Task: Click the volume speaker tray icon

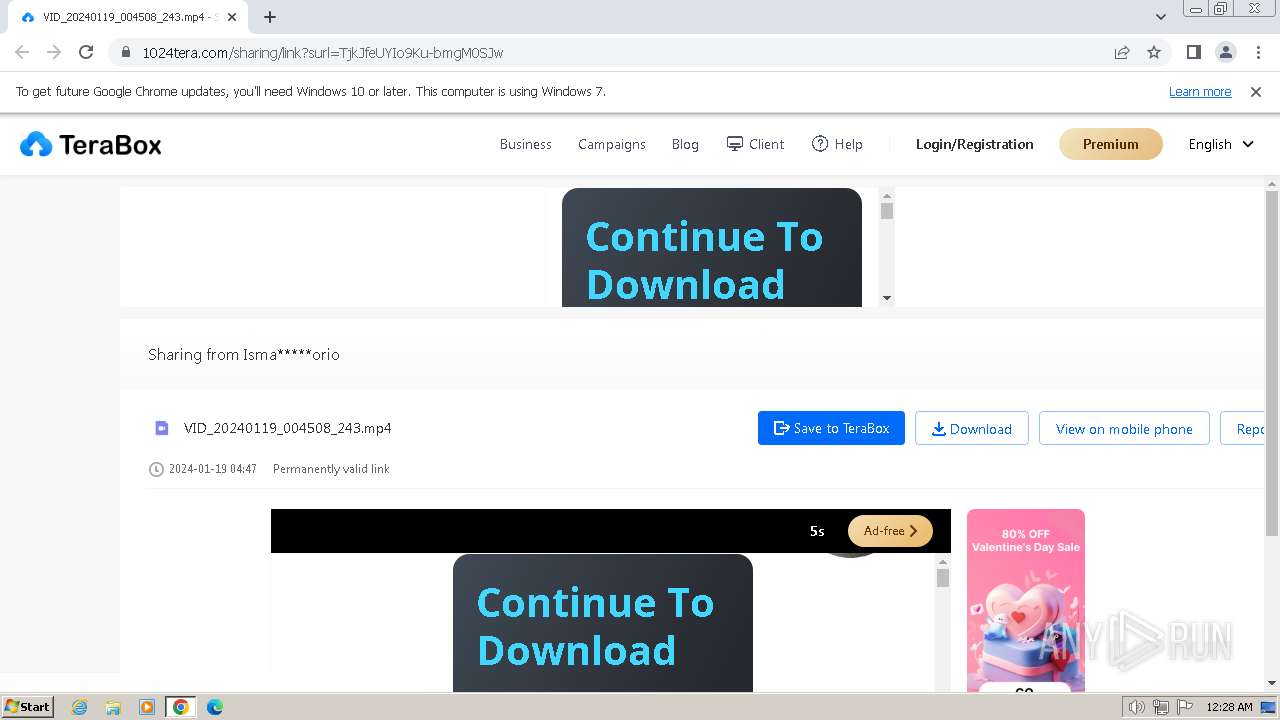Action: [1136, 707]
